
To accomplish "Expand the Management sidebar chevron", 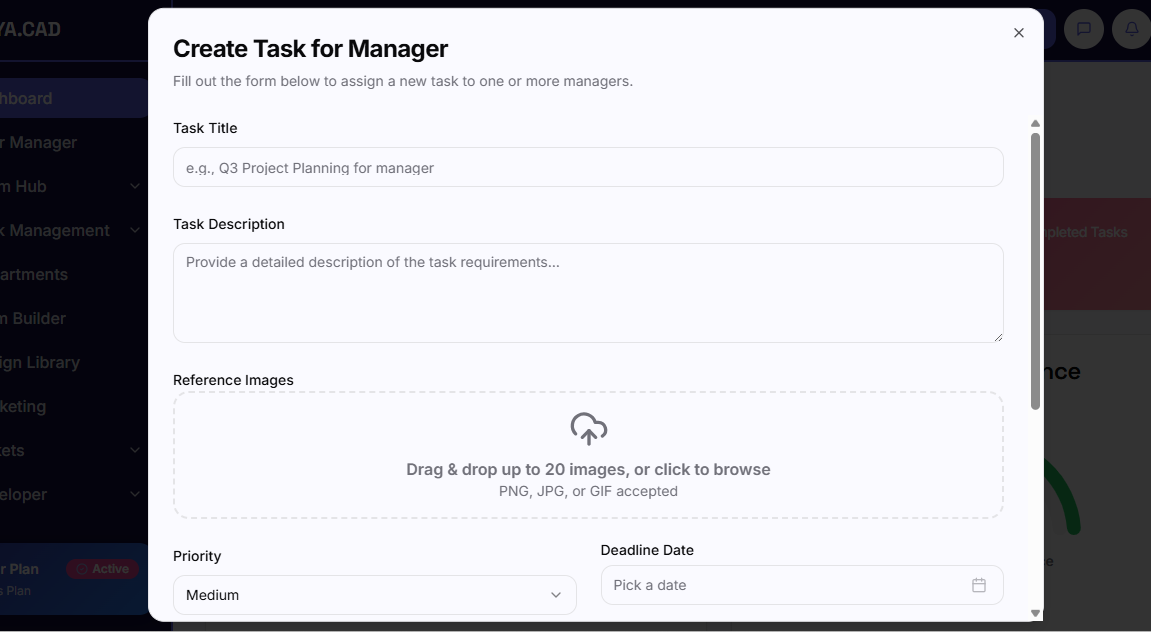I will pyautogui.click(x=135, y=230).
